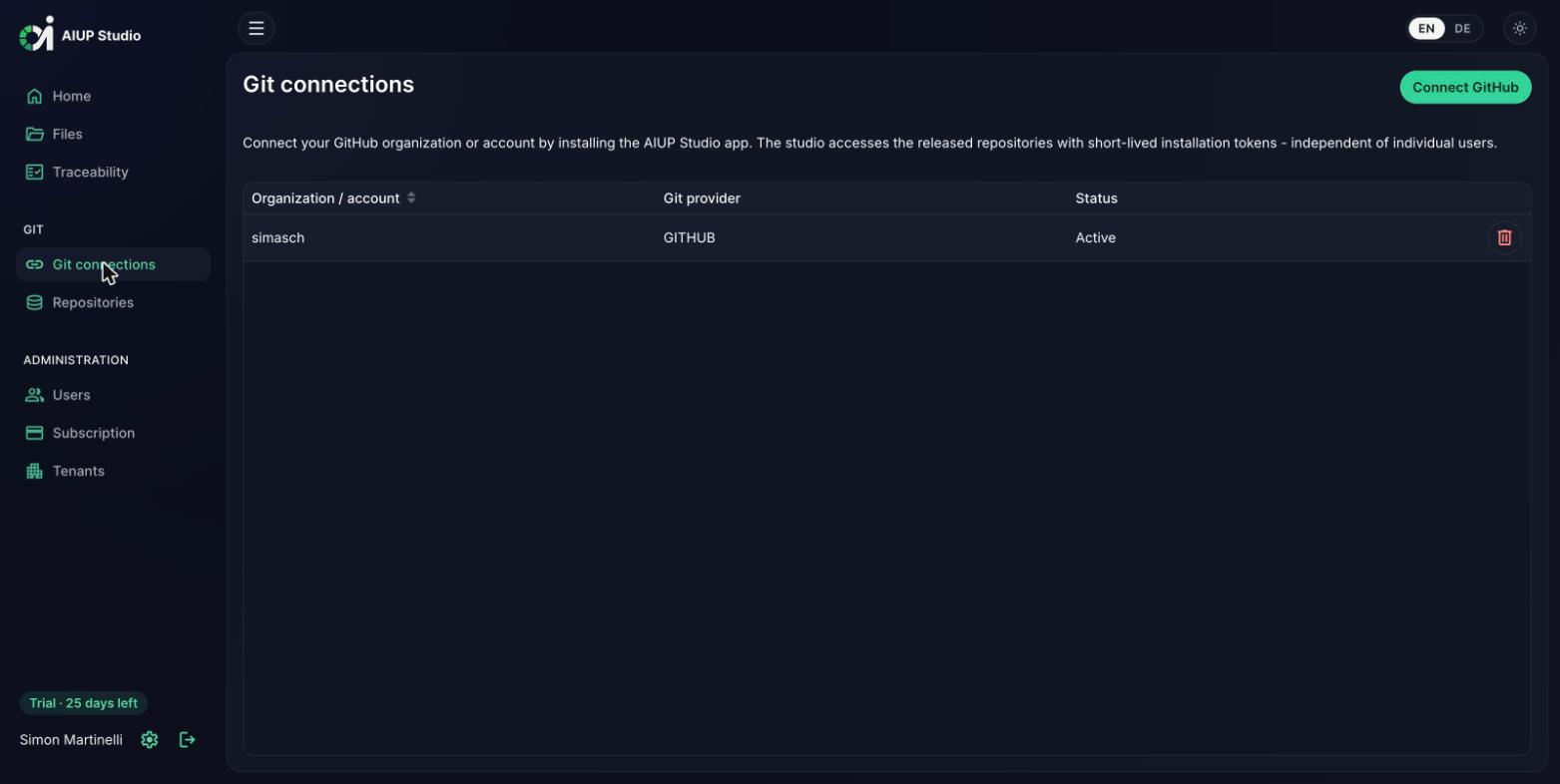Image resolution: width=1560 pixels, height=784 pixels.
Task: Click the ADMINISTRATION section label
Action: [76, 360]
